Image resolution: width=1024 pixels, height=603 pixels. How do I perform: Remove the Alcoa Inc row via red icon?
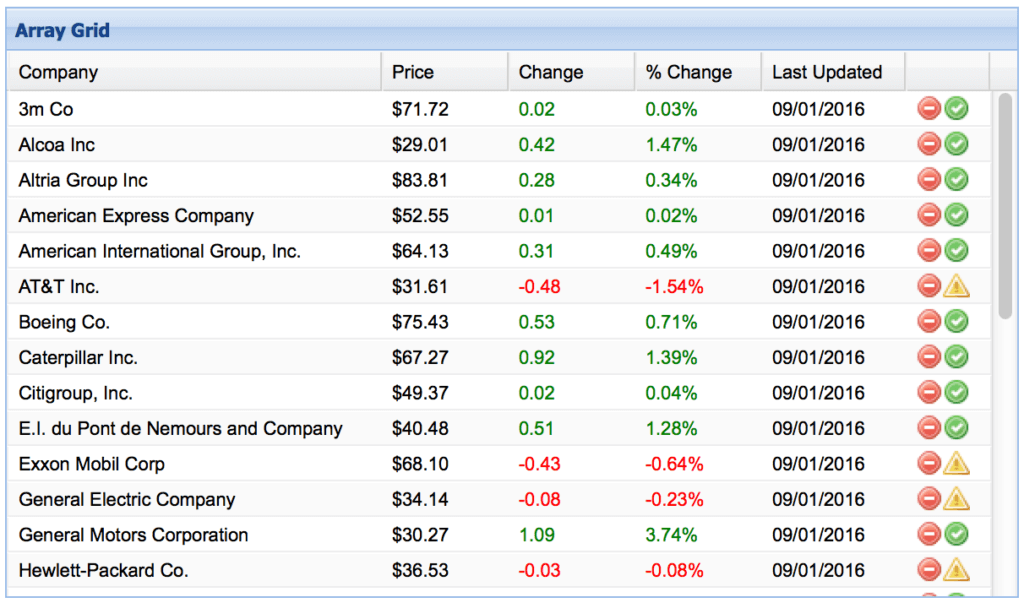929,144
